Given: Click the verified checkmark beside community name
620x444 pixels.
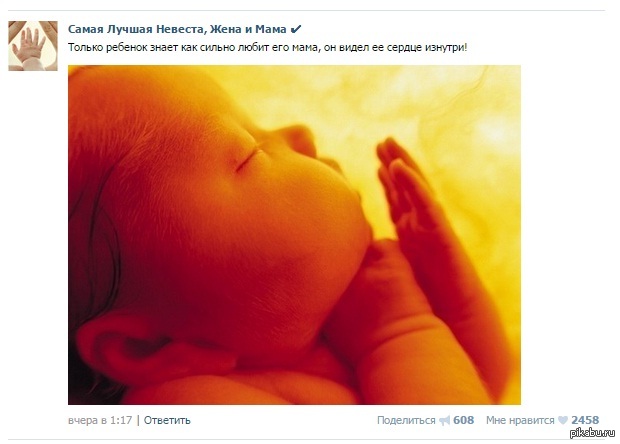Looking at the screenshot, I should click(x=296, y=29).
